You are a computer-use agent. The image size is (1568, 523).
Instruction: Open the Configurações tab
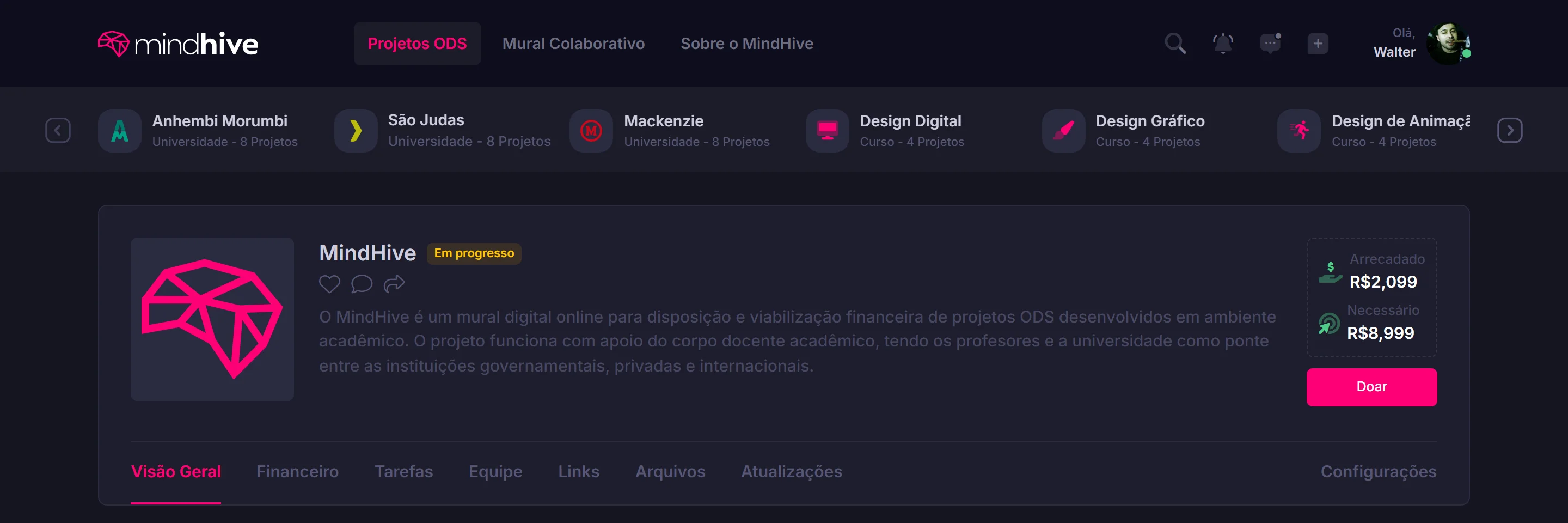pyautogui.click(x=1378, y=472)
